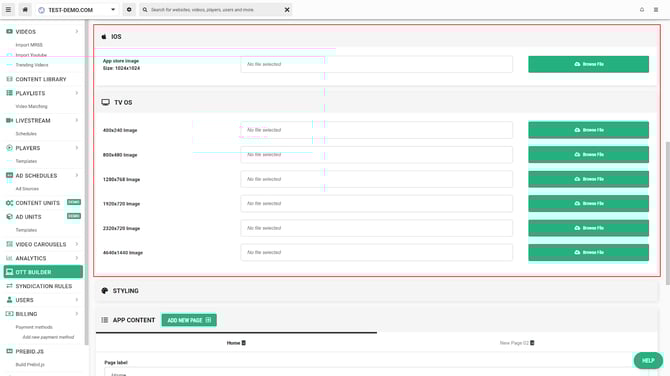Switch to the Home page tab

point(236,343)
